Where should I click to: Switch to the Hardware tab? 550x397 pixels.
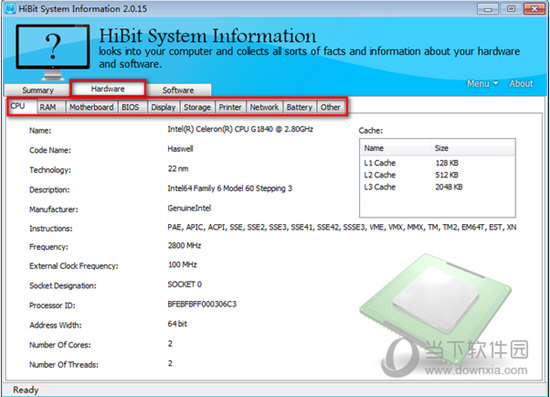point(108,89)
